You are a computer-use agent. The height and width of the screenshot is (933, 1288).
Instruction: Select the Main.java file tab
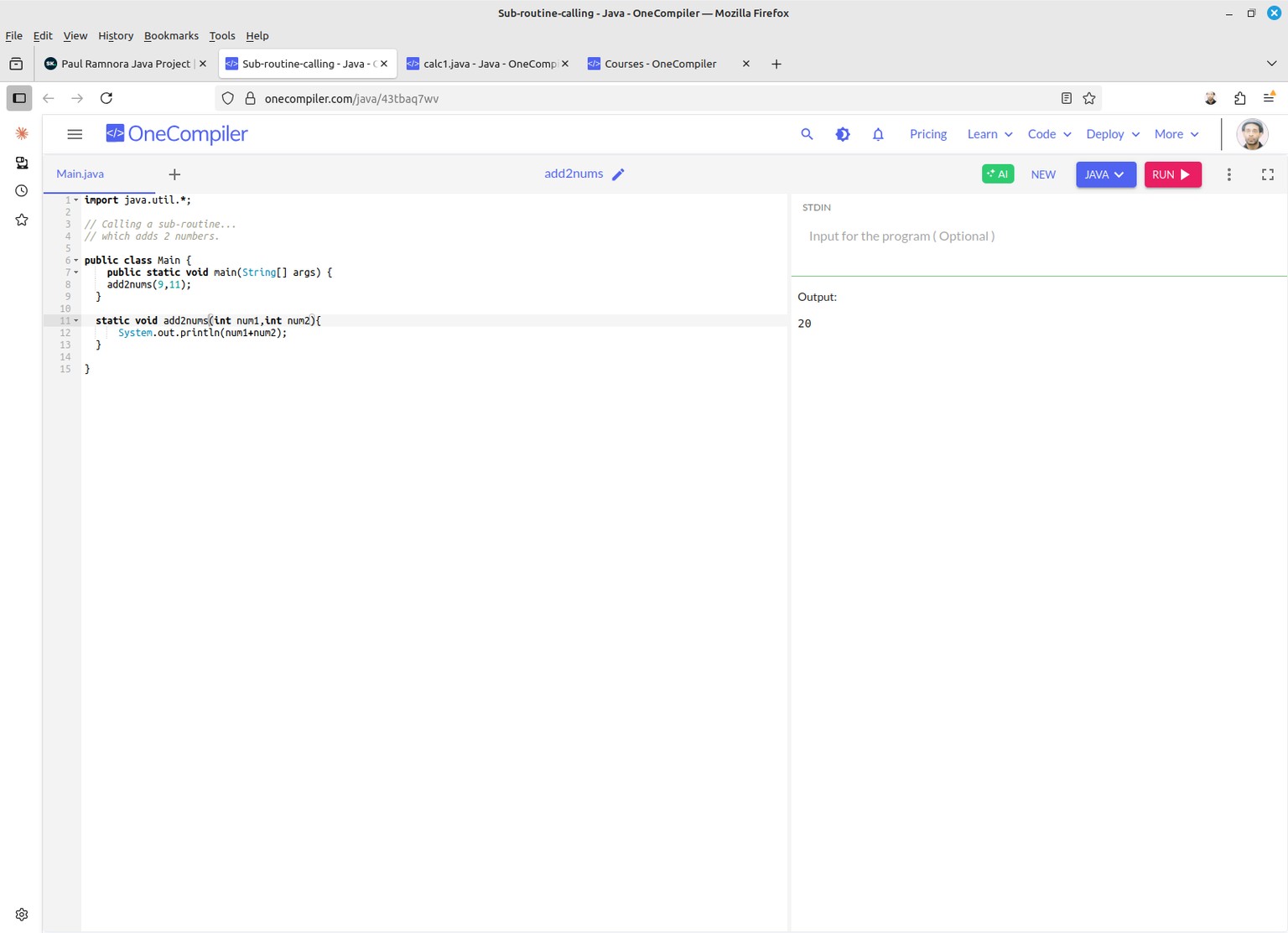[80, 174]
